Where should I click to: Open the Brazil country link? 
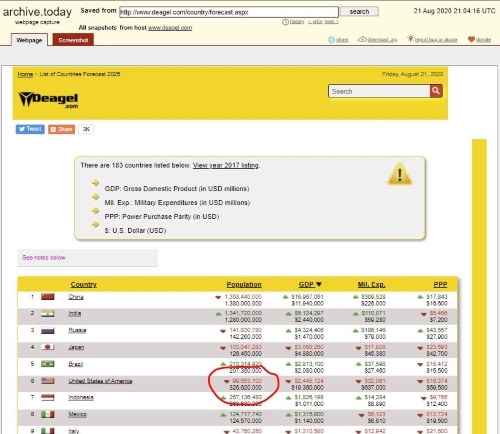pyautogui.click(x=75, y=364)
